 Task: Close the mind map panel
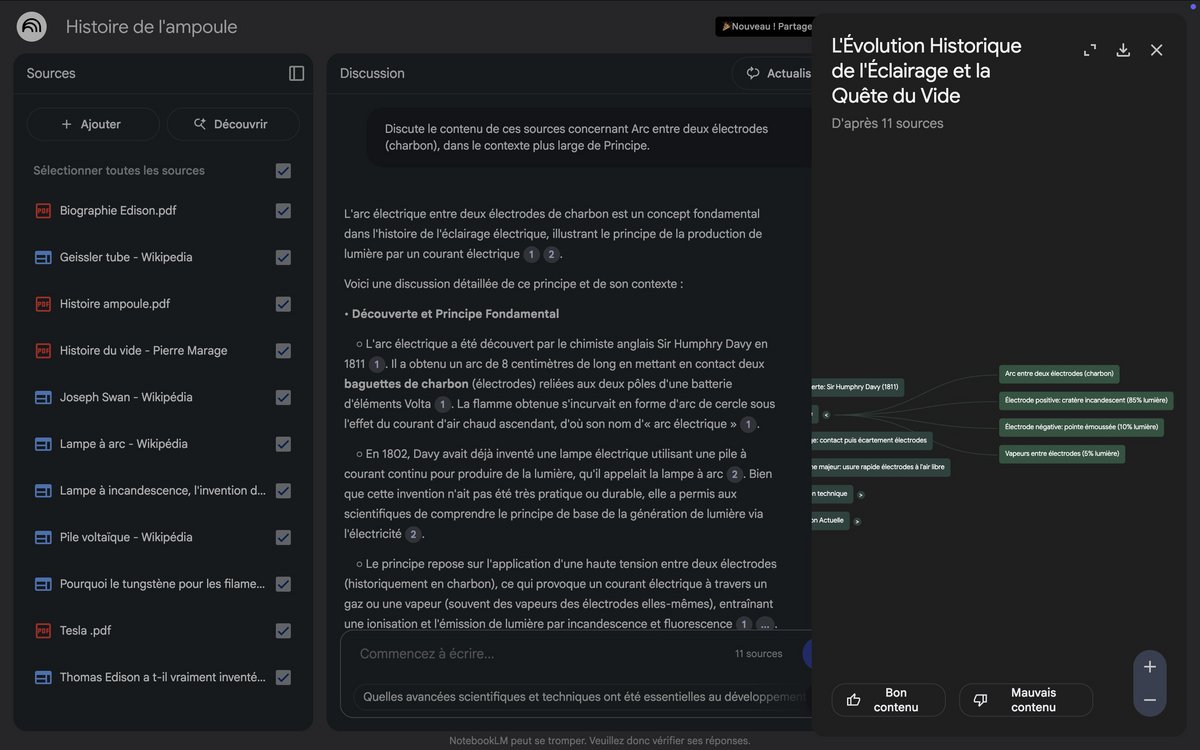click(x=1157, y=50)
